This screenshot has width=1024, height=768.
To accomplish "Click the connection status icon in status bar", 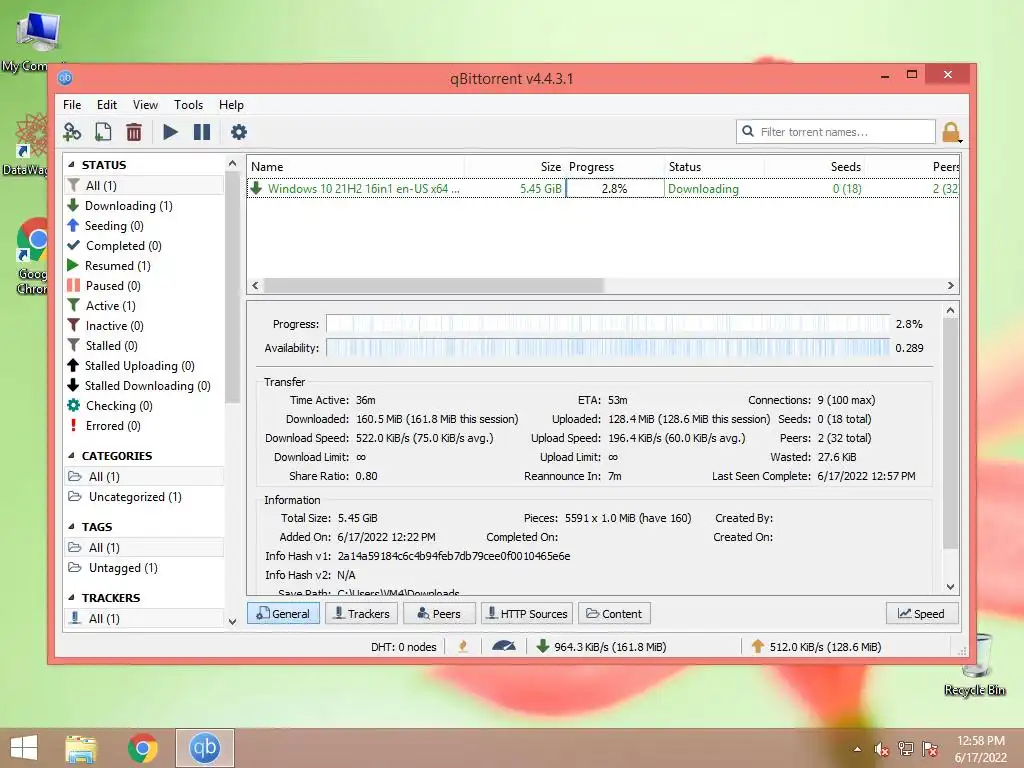I will (x=463, y=647).
